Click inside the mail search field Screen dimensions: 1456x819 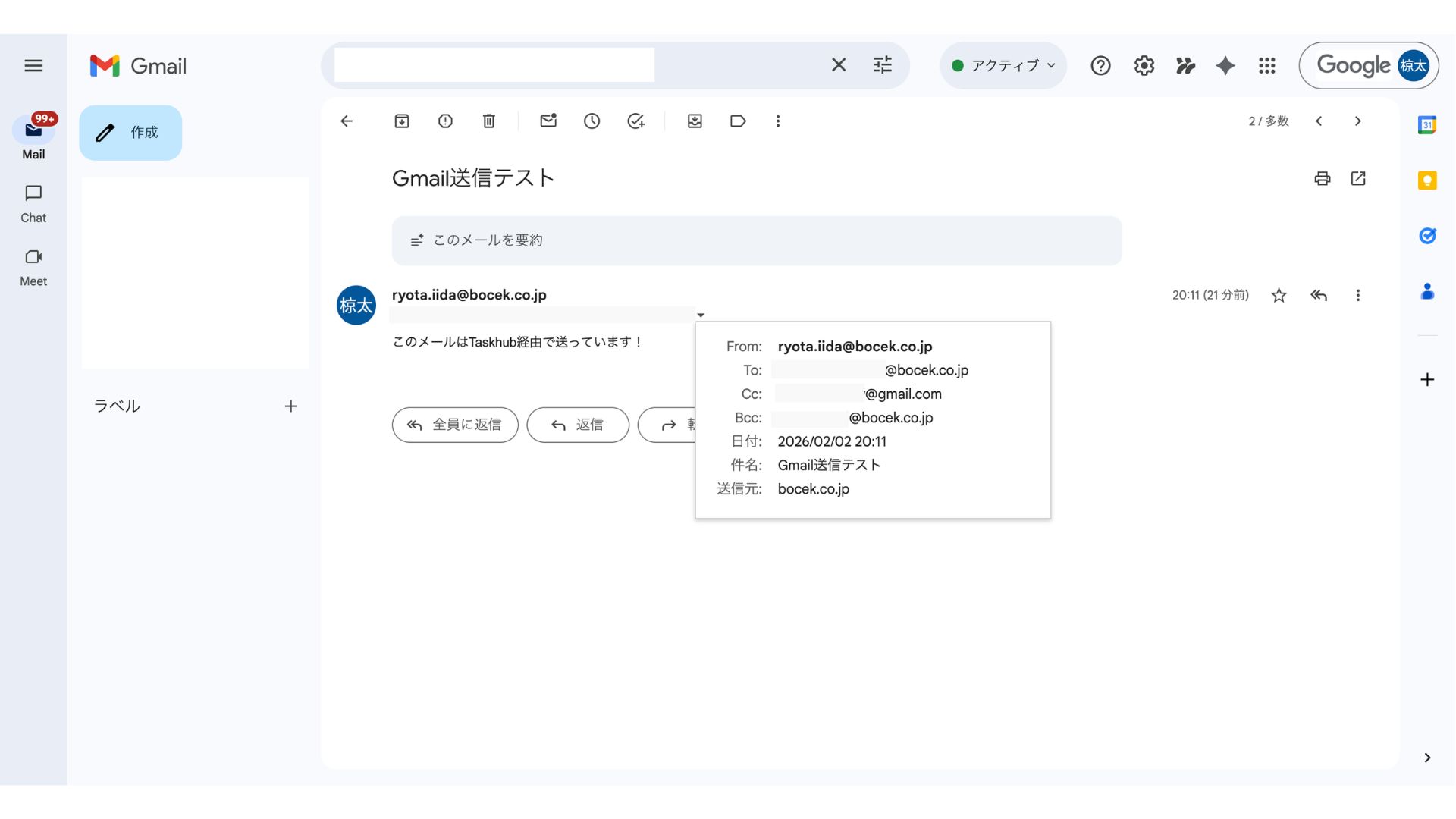pyautogui.click(x=494, y=65)
